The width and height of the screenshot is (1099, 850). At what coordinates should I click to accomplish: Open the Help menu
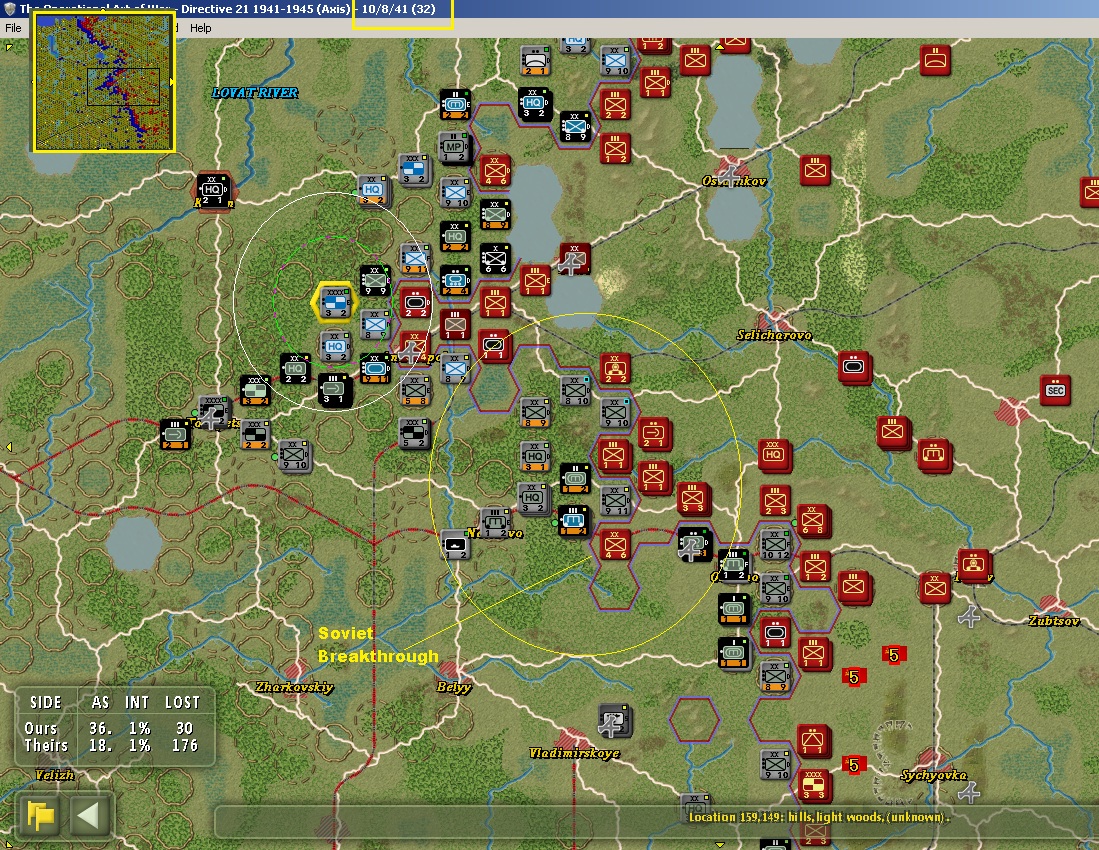pyautogui.click(x=200, y=28)
